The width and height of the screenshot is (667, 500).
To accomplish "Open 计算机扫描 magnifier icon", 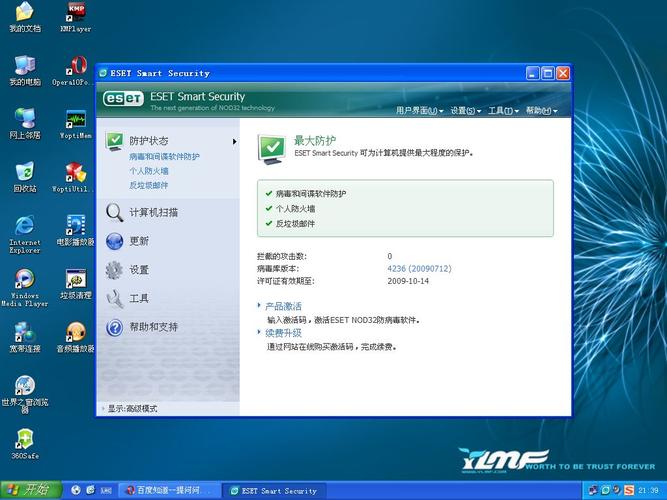I will point(114,212).
